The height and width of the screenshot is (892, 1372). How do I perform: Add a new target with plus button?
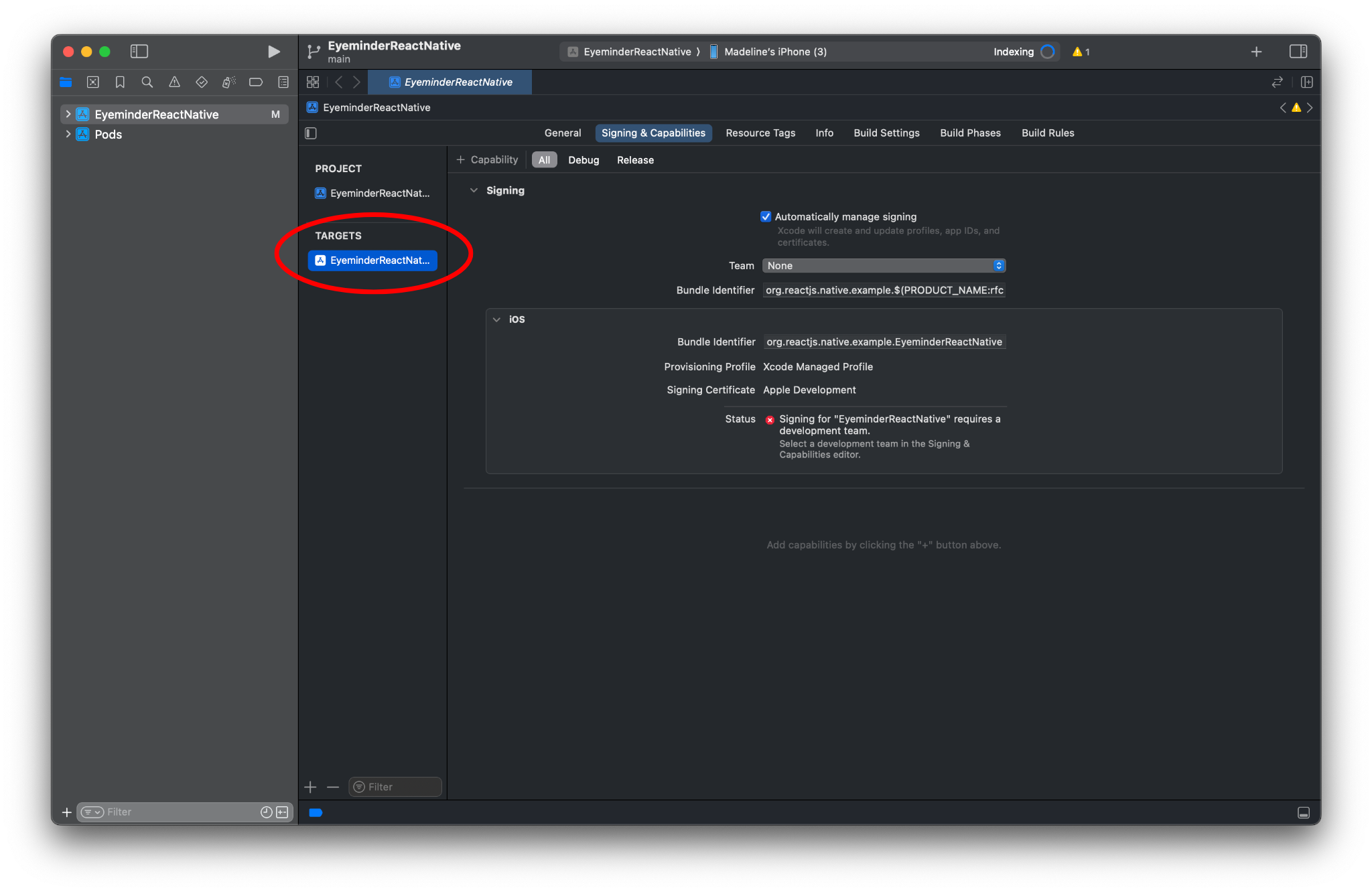(x=310, y=787)
